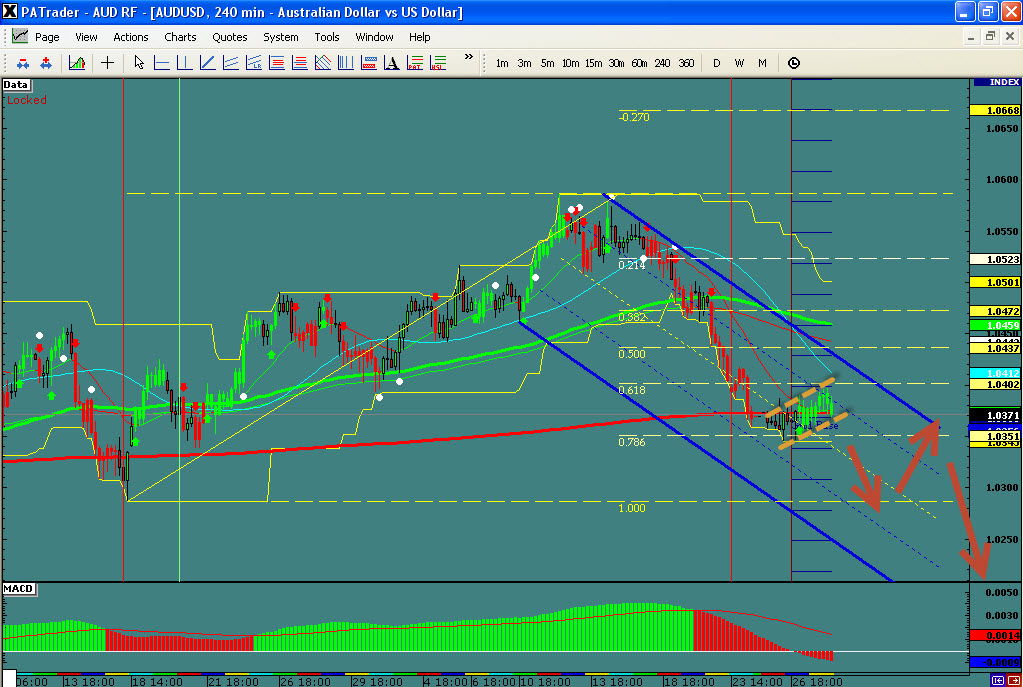Switch chart to 240 minute timeframe
1023x687 pixels.
click(x=662, y=63)
